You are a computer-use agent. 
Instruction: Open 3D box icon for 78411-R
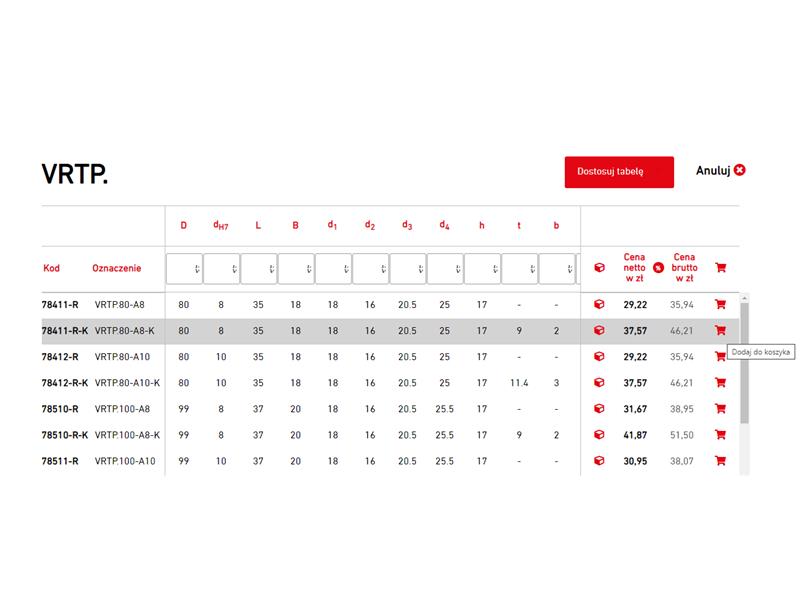coord(599,305)
